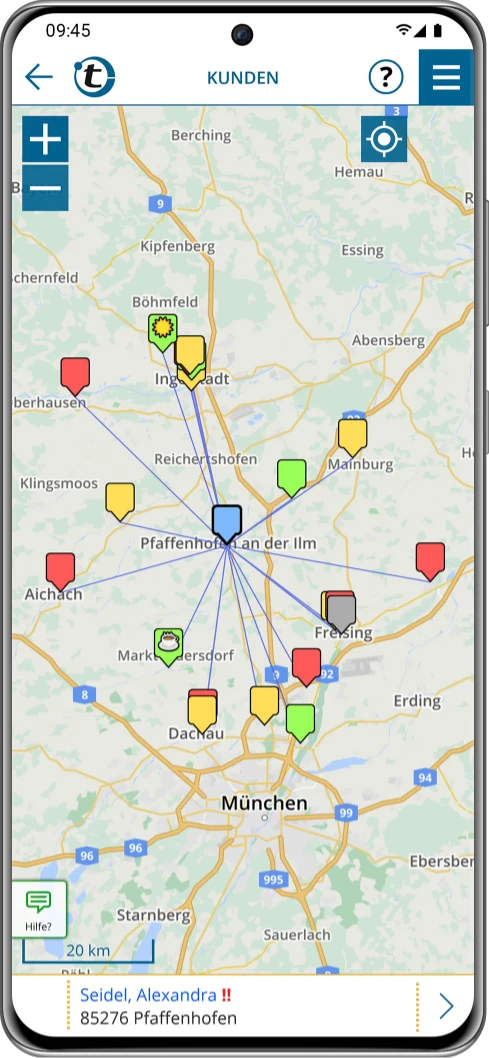
Task: Open the hamburger menu
Action: (446, 77)
